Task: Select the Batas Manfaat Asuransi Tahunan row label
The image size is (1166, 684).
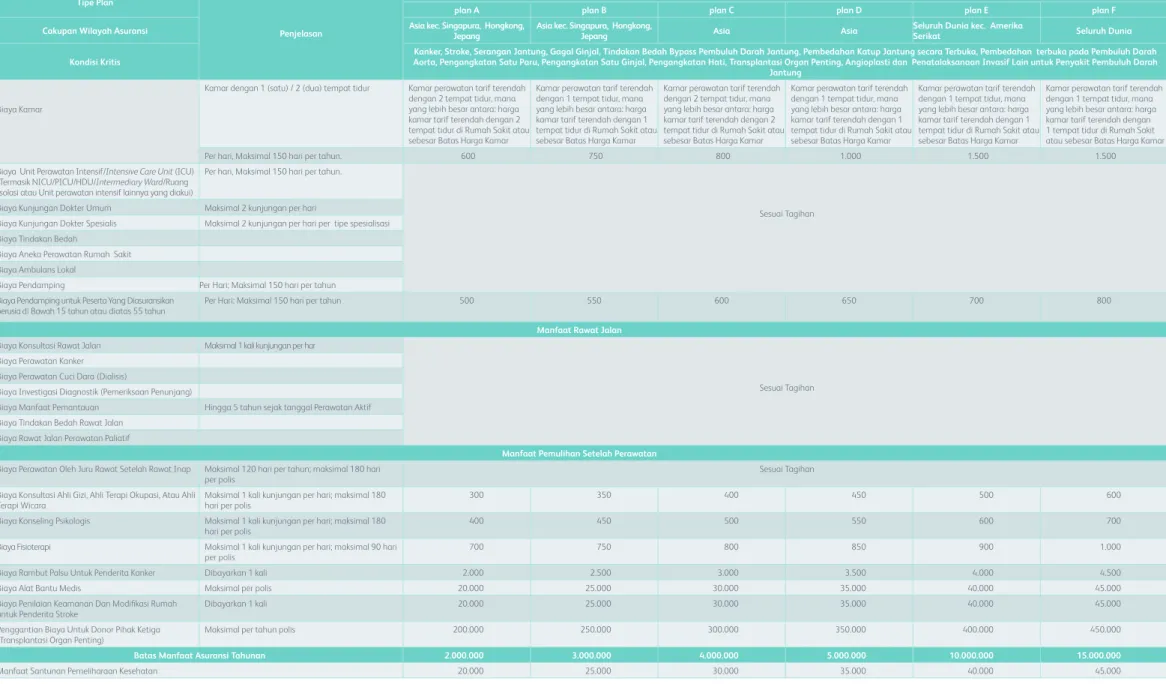Action: 199,656
